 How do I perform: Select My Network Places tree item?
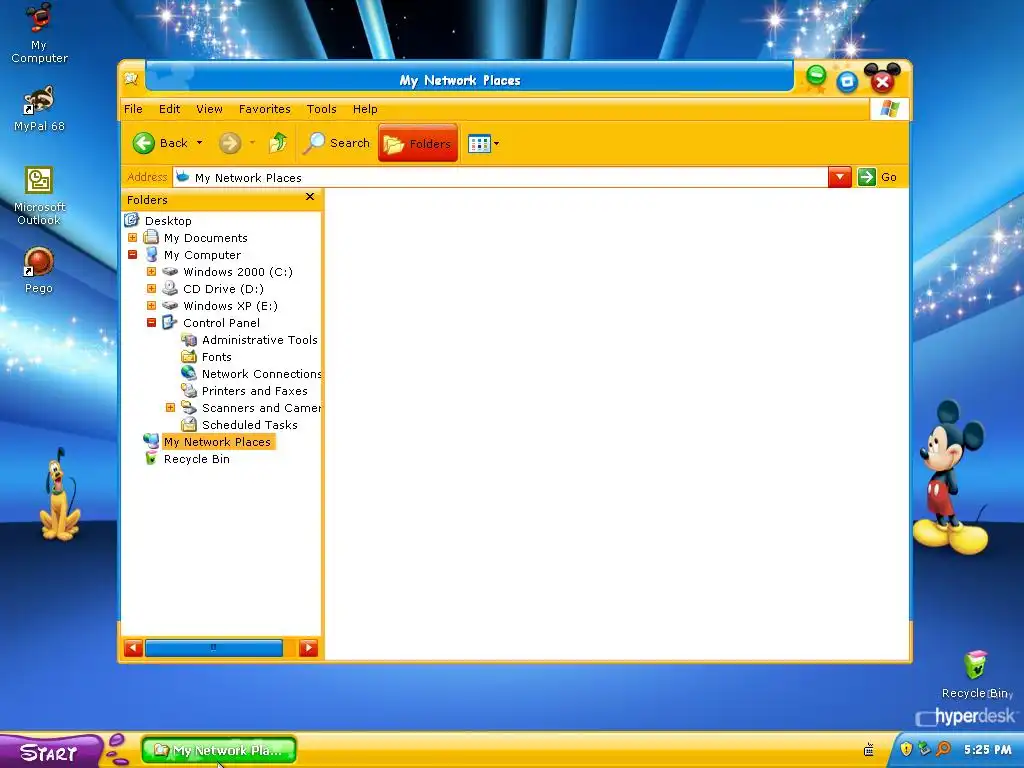click(x=217, y=441)
